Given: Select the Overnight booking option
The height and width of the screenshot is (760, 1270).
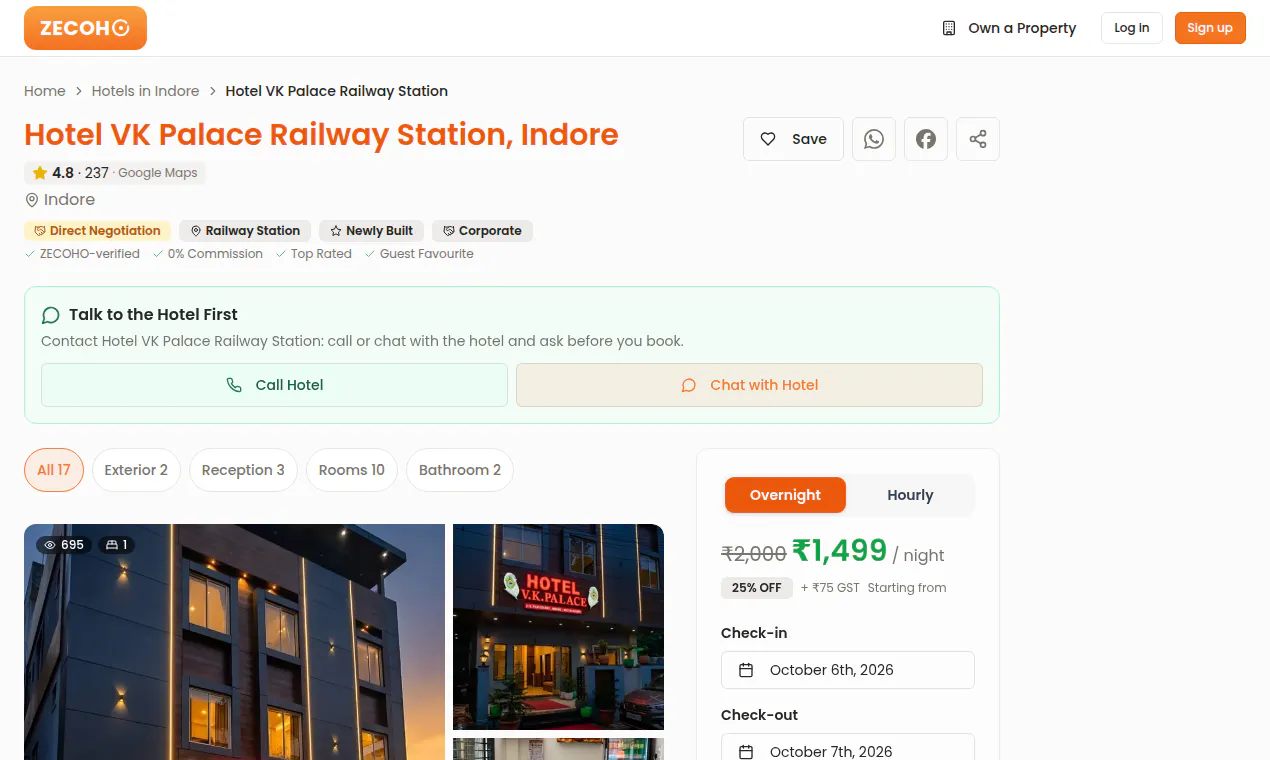Looking at the screenshot, I should [785, 495].
